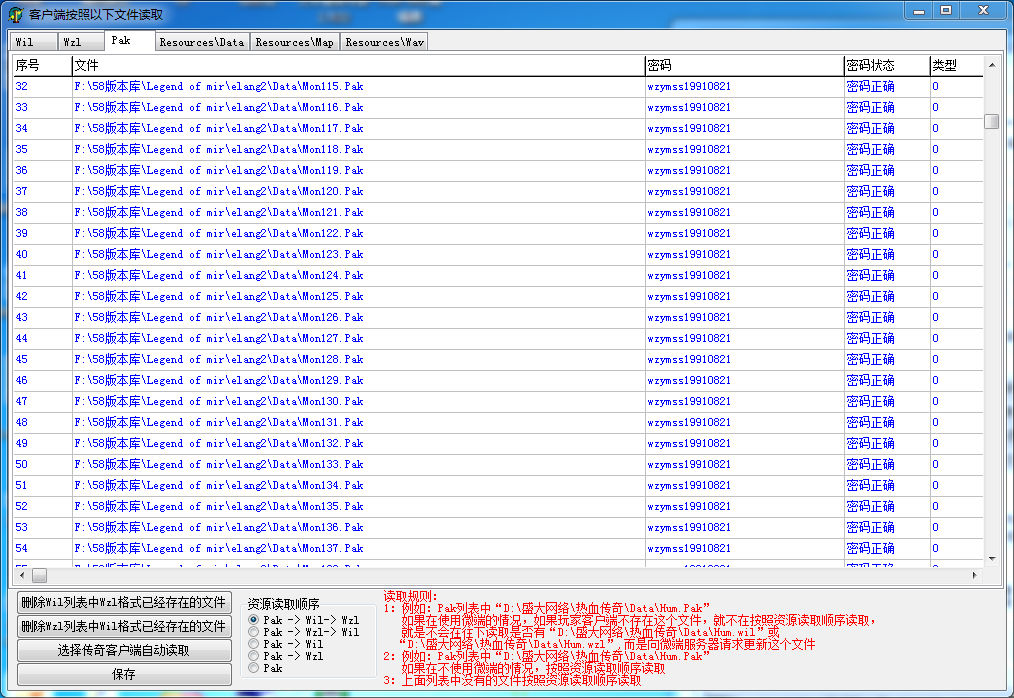Select read order Pak -> Wzl-> Wil
The width and height of the screenshot is (1014, 698).
click(254, 632)
